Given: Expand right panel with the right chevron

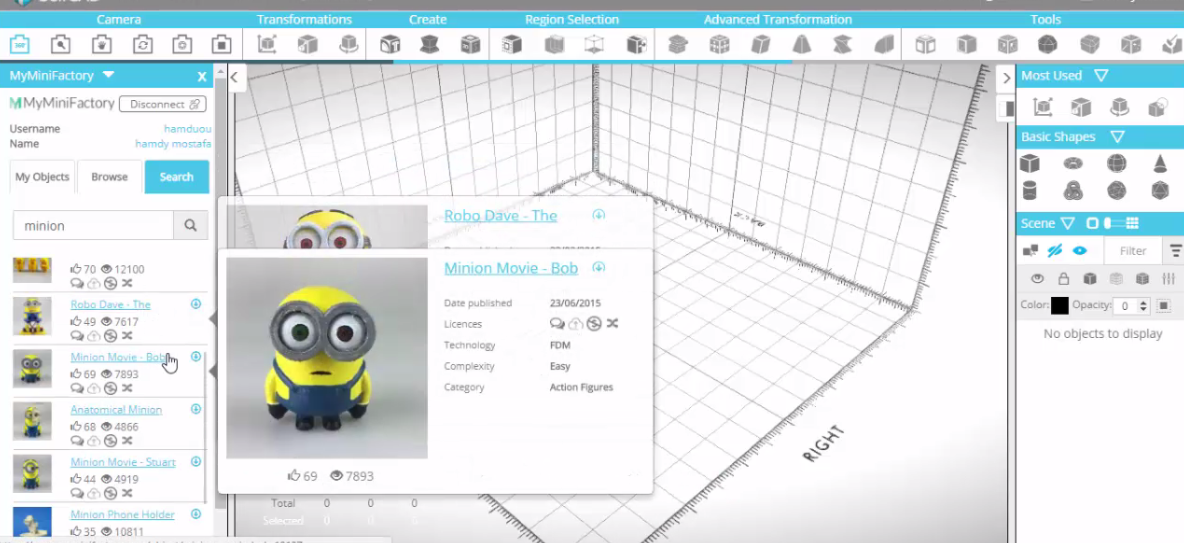Looking at the screenshot, I should [1006, 78].
